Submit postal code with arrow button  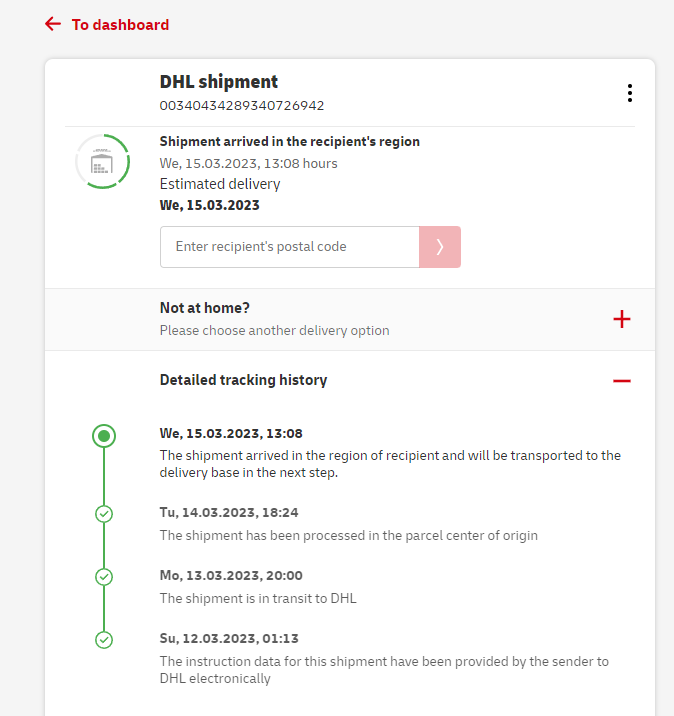440,247
